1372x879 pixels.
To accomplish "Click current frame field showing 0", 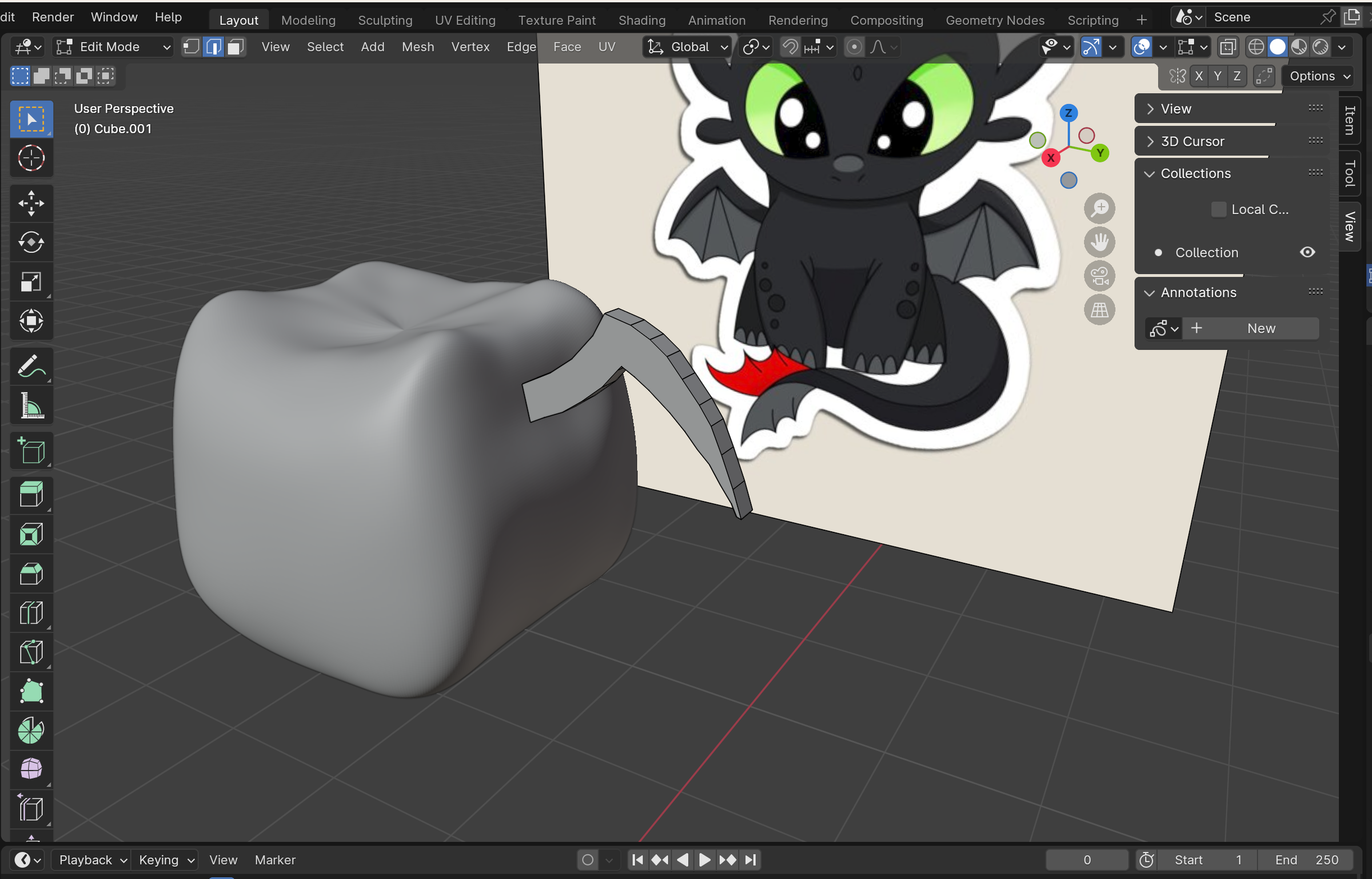I will [x=1087, y=860].
